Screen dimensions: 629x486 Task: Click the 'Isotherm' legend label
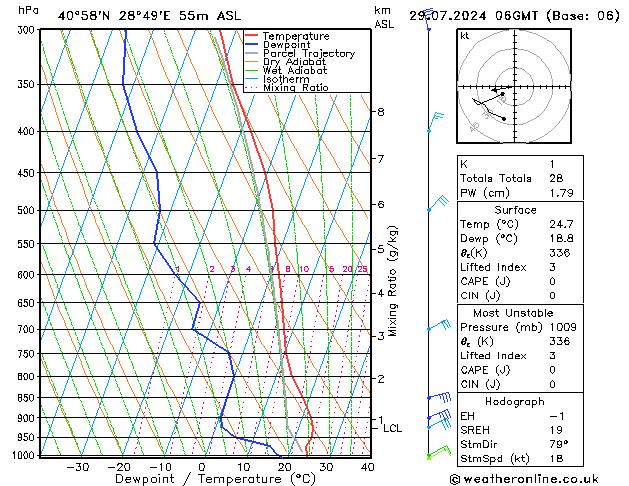click(x=286, y=79)
